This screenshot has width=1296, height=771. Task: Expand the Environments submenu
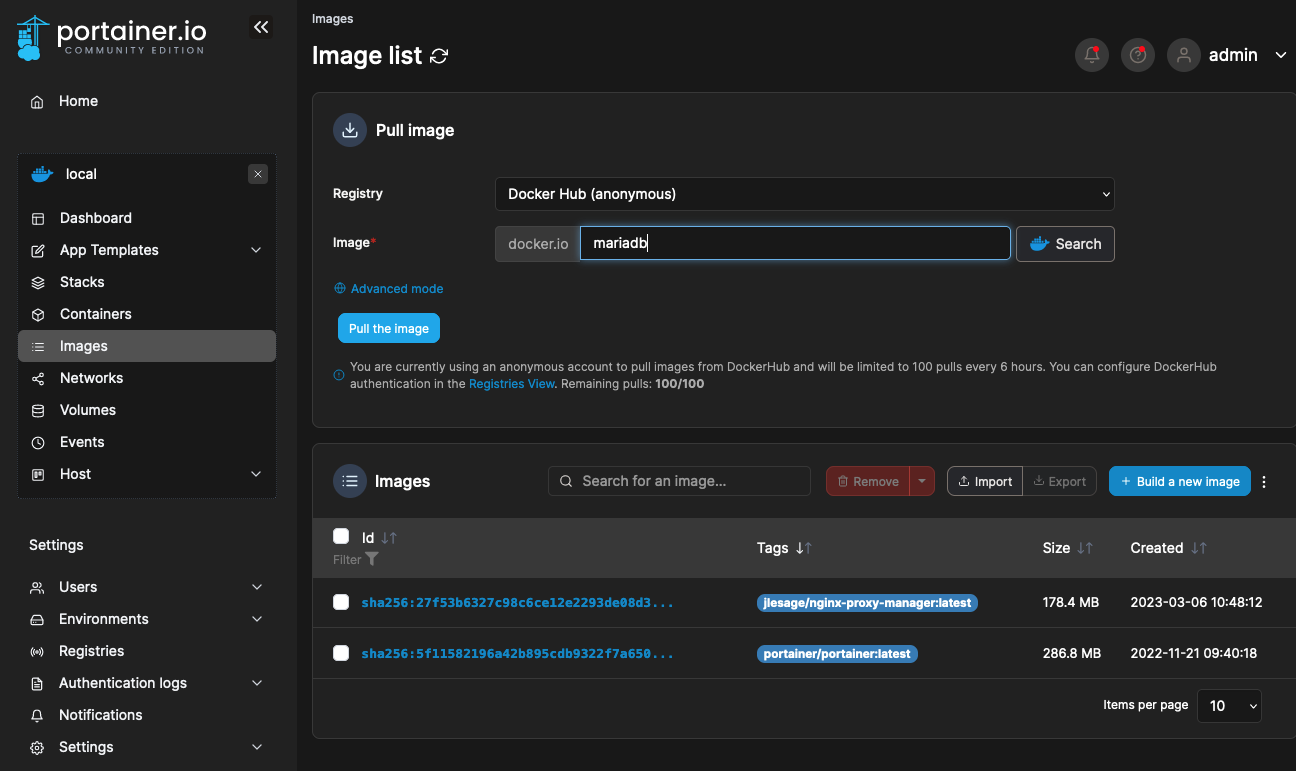(x=257, y=619)
